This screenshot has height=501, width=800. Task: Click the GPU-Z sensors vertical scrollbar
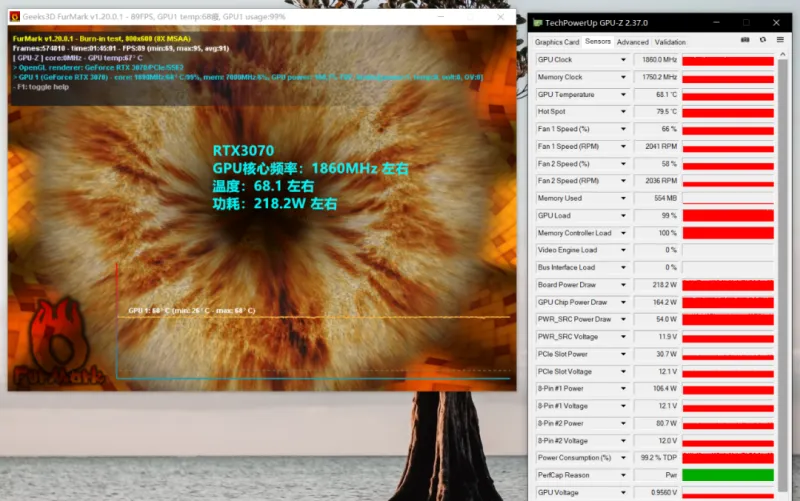point(783,275)
